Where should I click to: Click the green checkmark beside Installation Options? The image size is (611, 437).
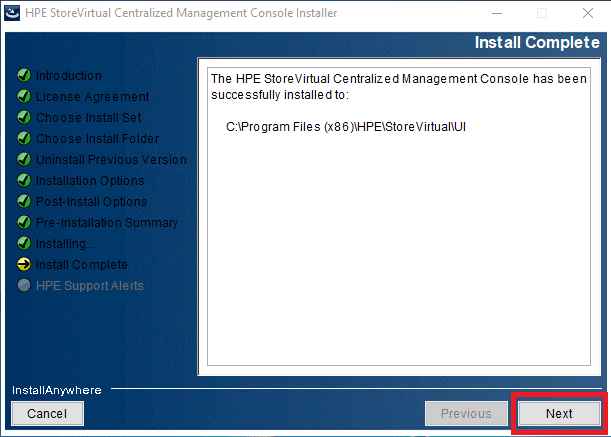coord(24,180)
